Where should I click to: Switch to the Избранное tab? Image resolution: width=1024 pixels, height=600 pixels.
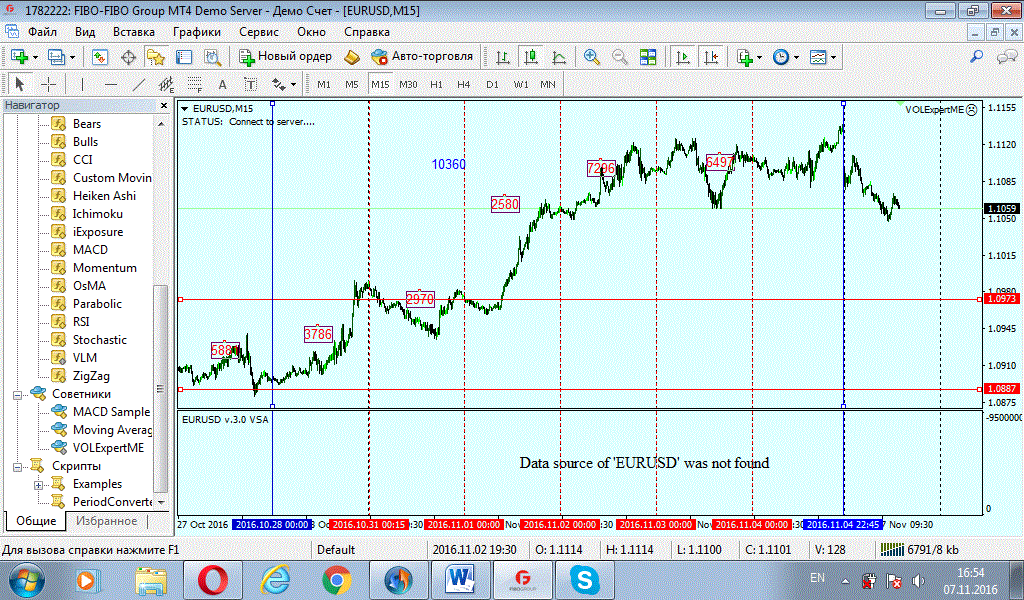point(106,521)
